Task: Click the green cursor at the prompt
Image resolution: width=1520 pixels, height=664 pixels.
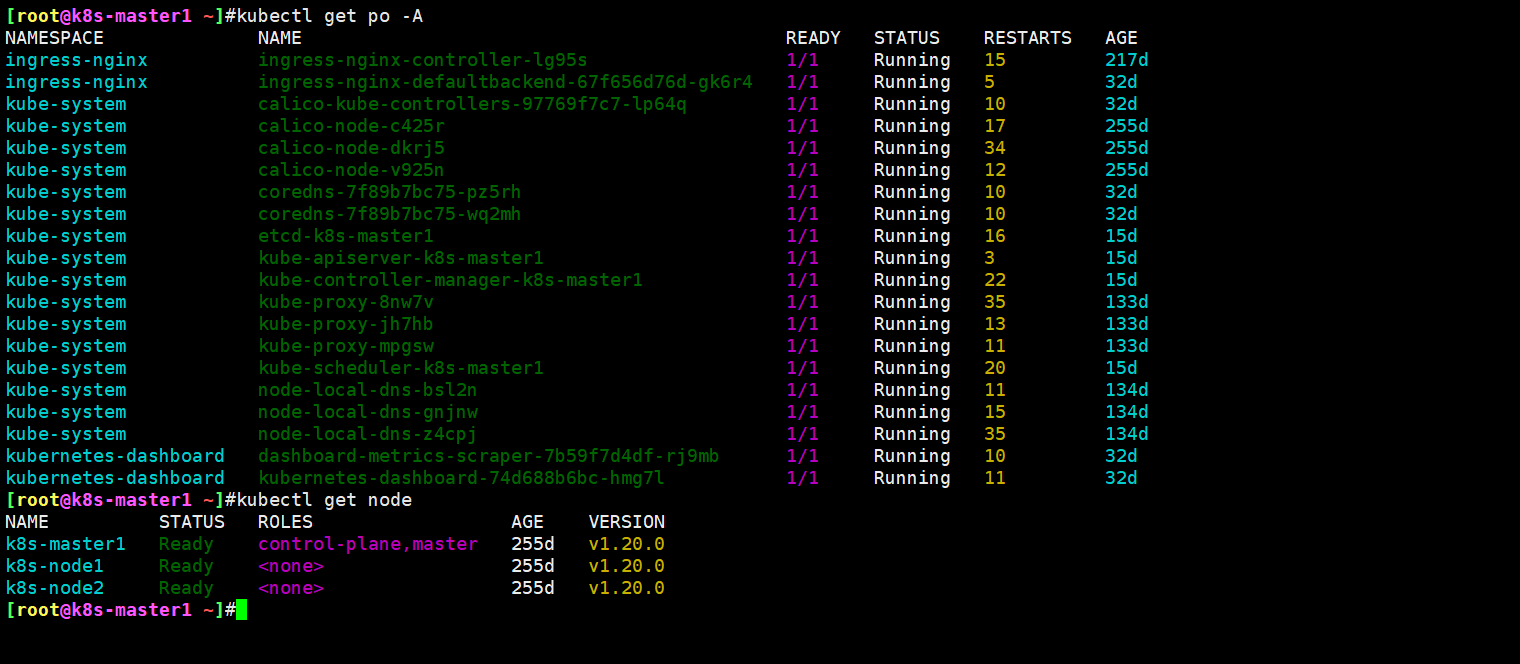Action: click(241, 610)
